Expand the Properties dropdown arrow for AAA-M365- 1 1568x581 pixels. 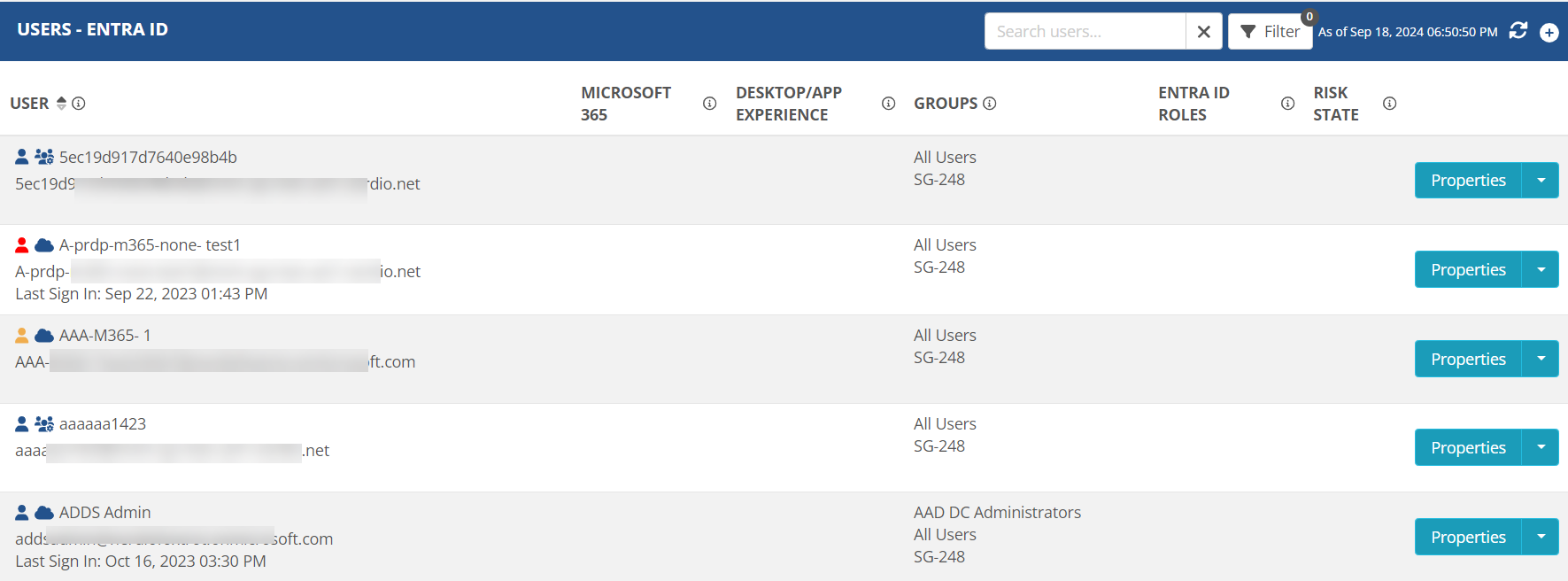pos(1541,359)
